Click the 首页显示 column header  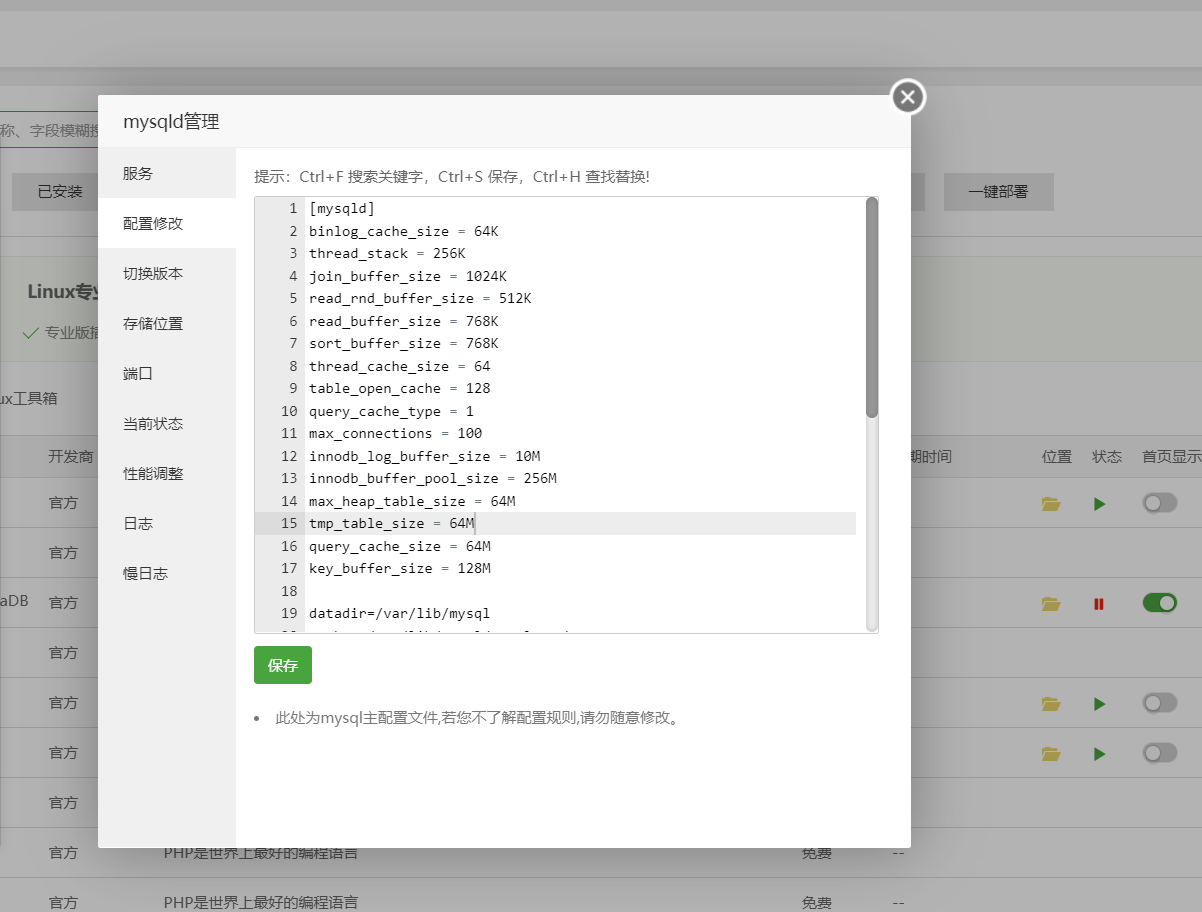pyautogui.click(x=1172, y=456)
